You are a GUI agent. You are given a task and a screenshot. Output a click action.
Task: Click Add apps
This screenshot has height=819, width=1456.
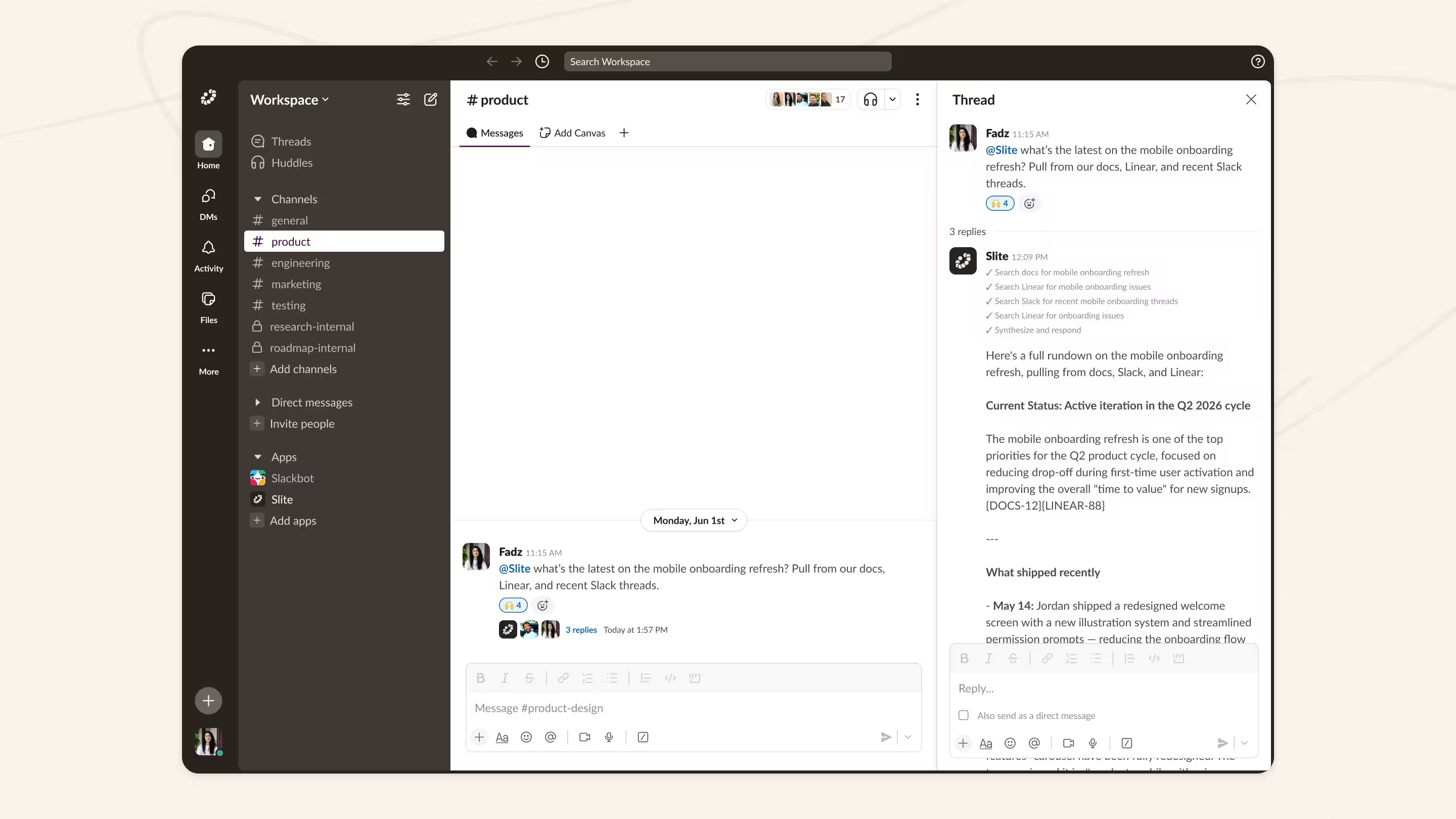(x=344, y=521)
